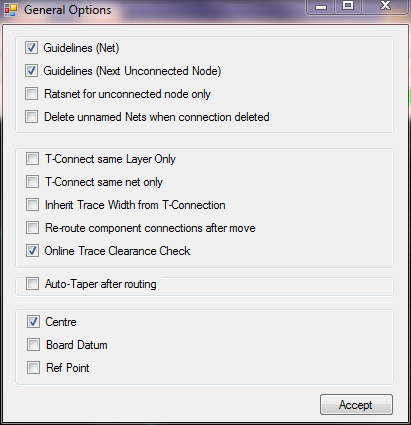Uncheck the Centre option
Image resolution: width=411 pixels, height=425 pixels.
(33, 322)
